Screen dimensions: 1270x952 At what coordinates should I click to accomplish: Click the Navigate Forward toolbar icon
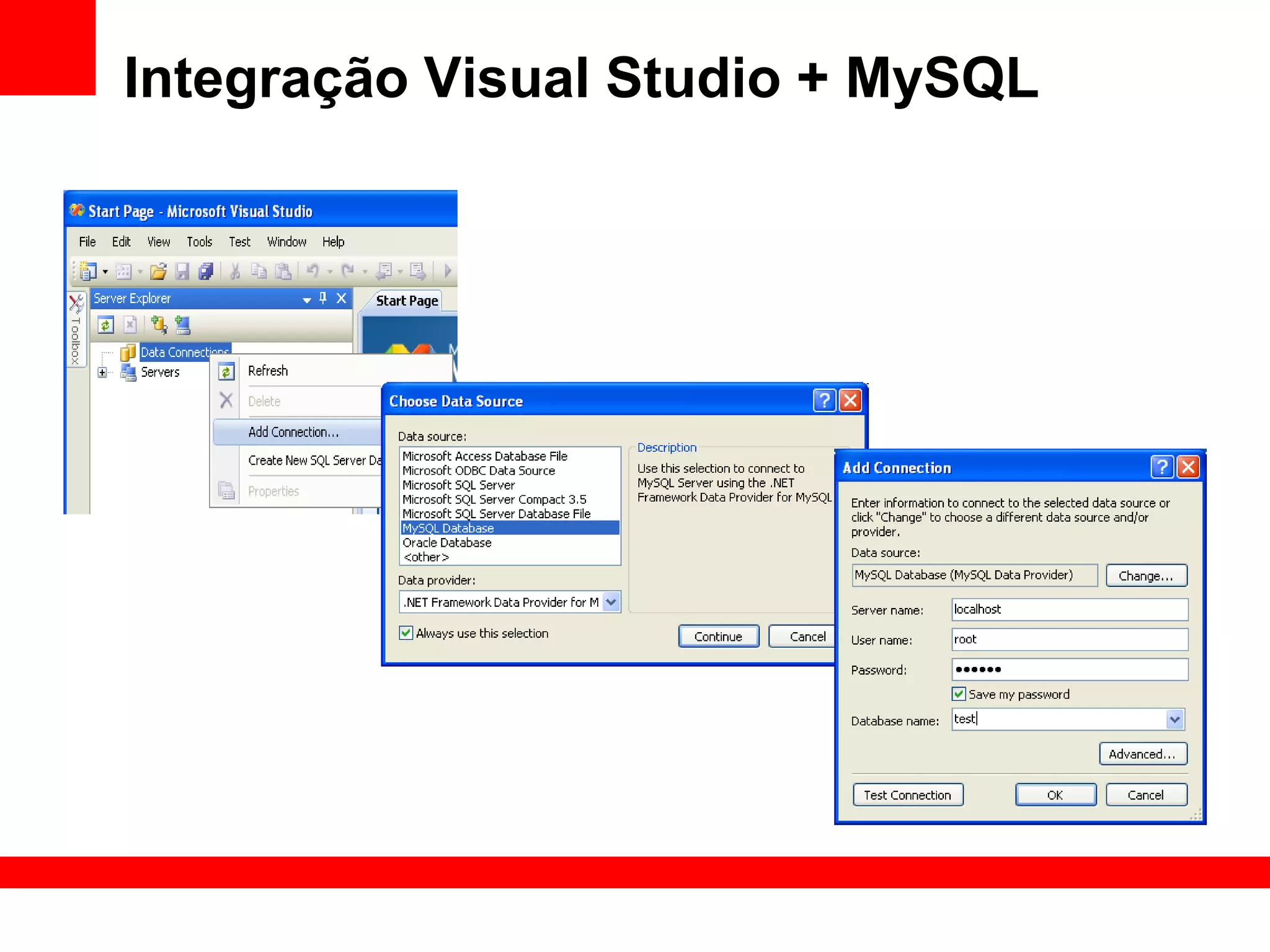pyautogui.click(x=418, y=271)
